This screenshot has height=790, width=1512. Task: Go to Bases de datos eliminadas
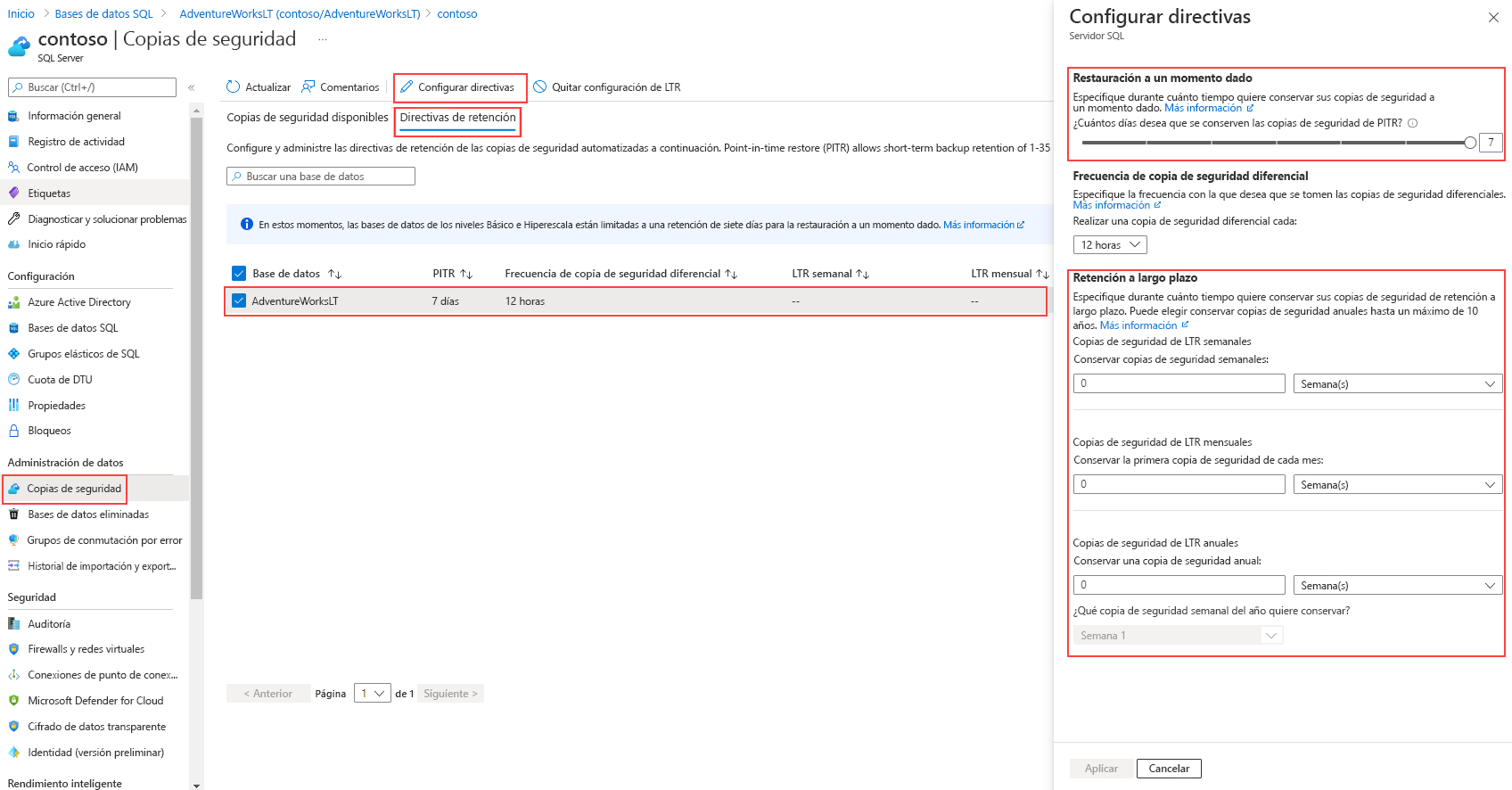point(88,514)
